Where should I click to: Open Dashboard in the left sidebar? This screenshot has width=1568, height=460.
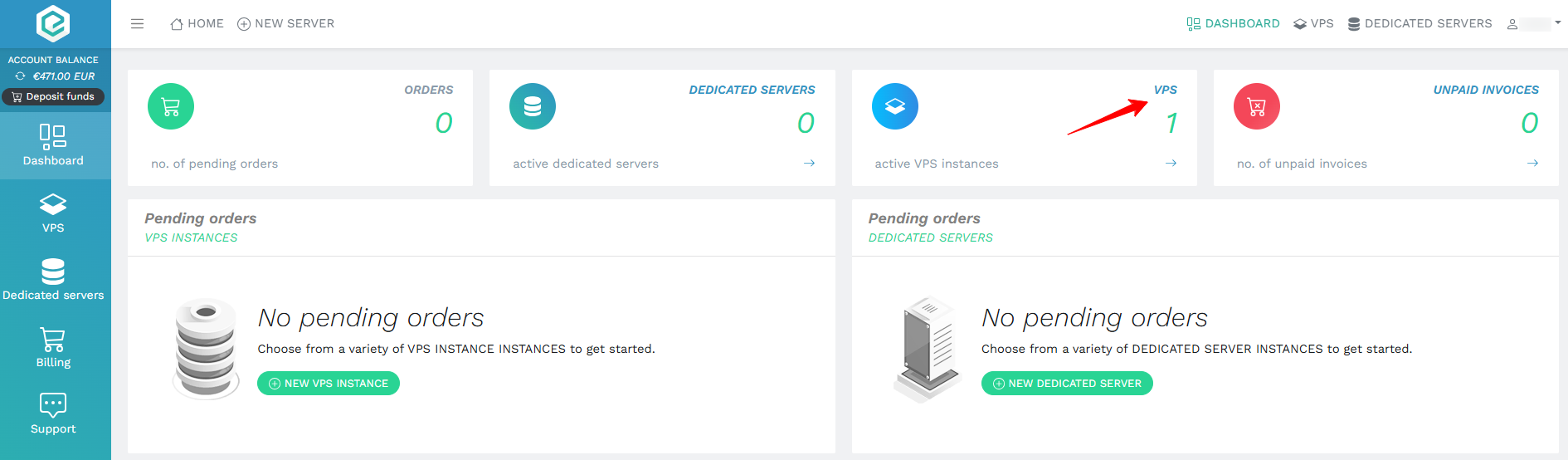click(53, 145)
